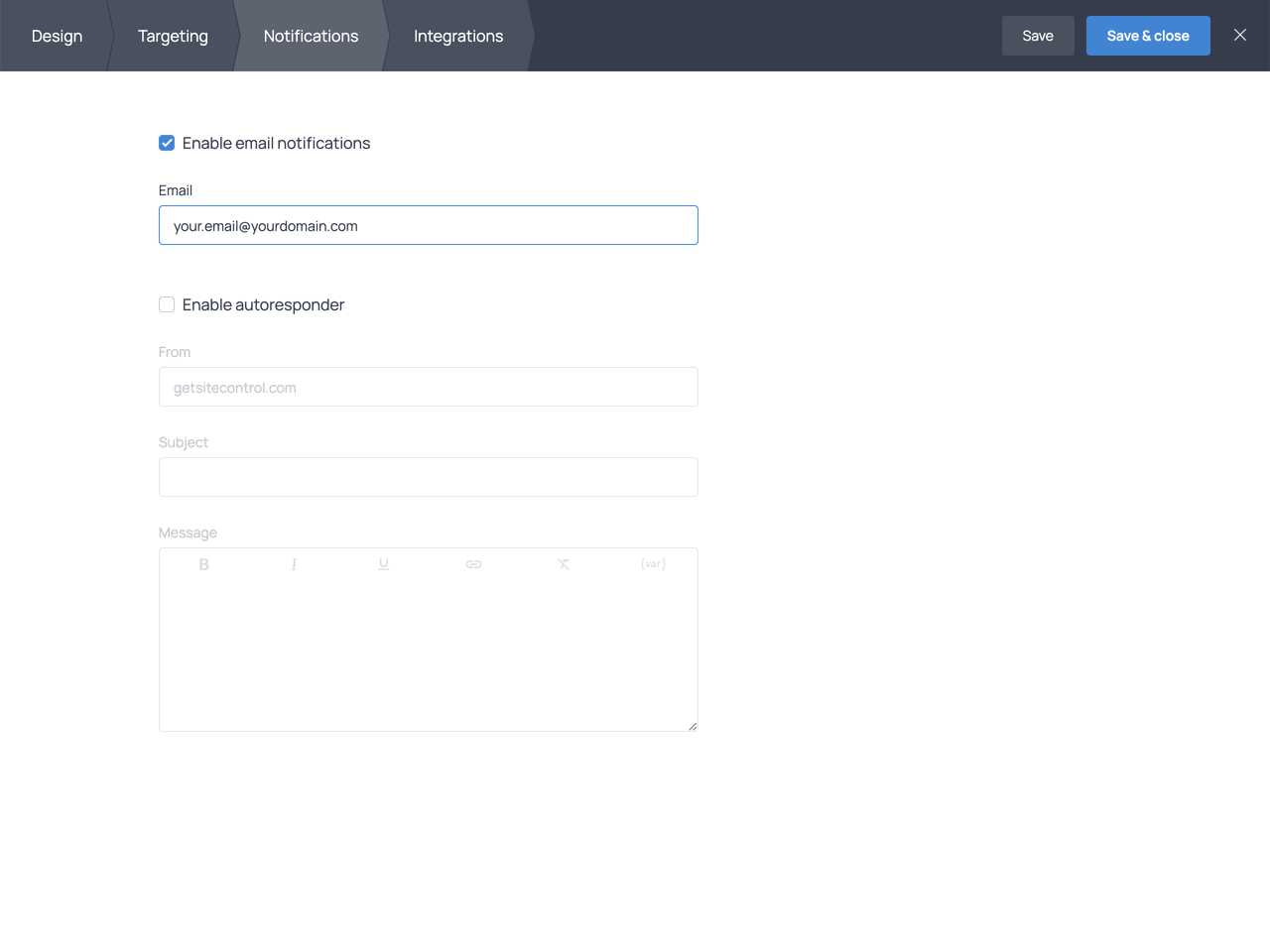Image resolution: width=1270 pixels, height=952 pixels.
Task: Click inside the Message text area
Action: [x=428, y=645]
